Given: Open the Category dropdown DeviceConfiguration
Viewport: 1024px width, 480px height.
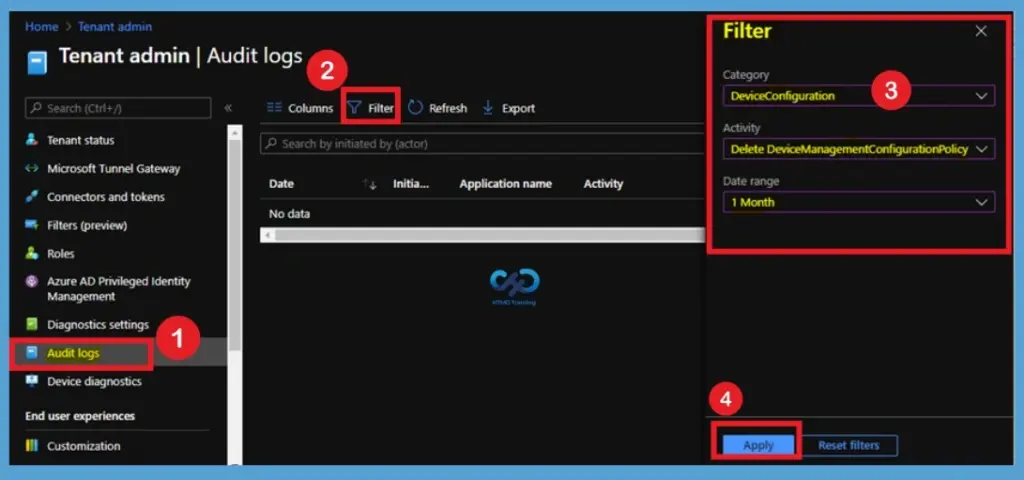Looking at the screenshot, I should pos(859,96).
